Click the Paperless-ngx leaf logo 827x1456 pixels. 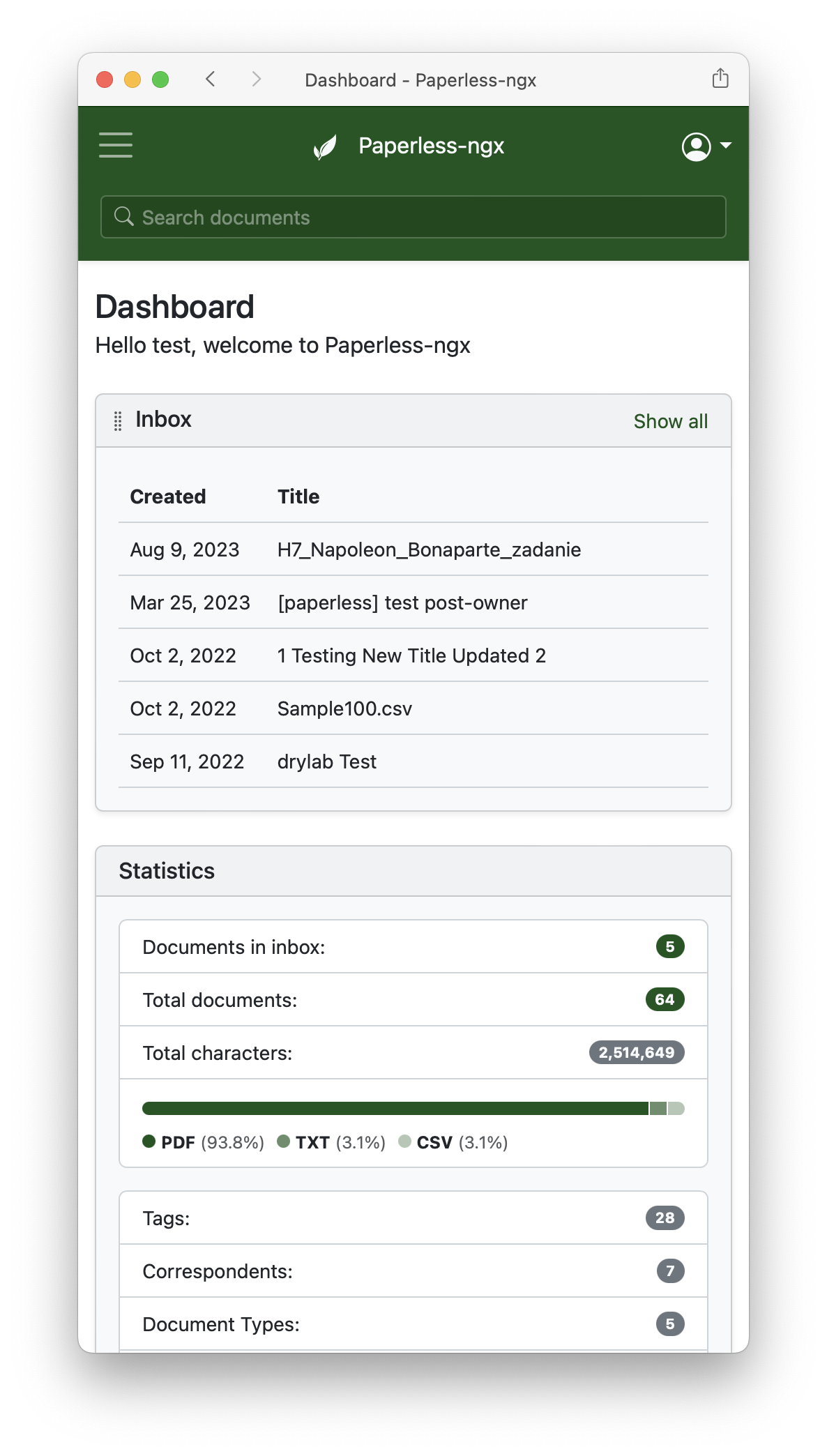[x=325, y=146]
